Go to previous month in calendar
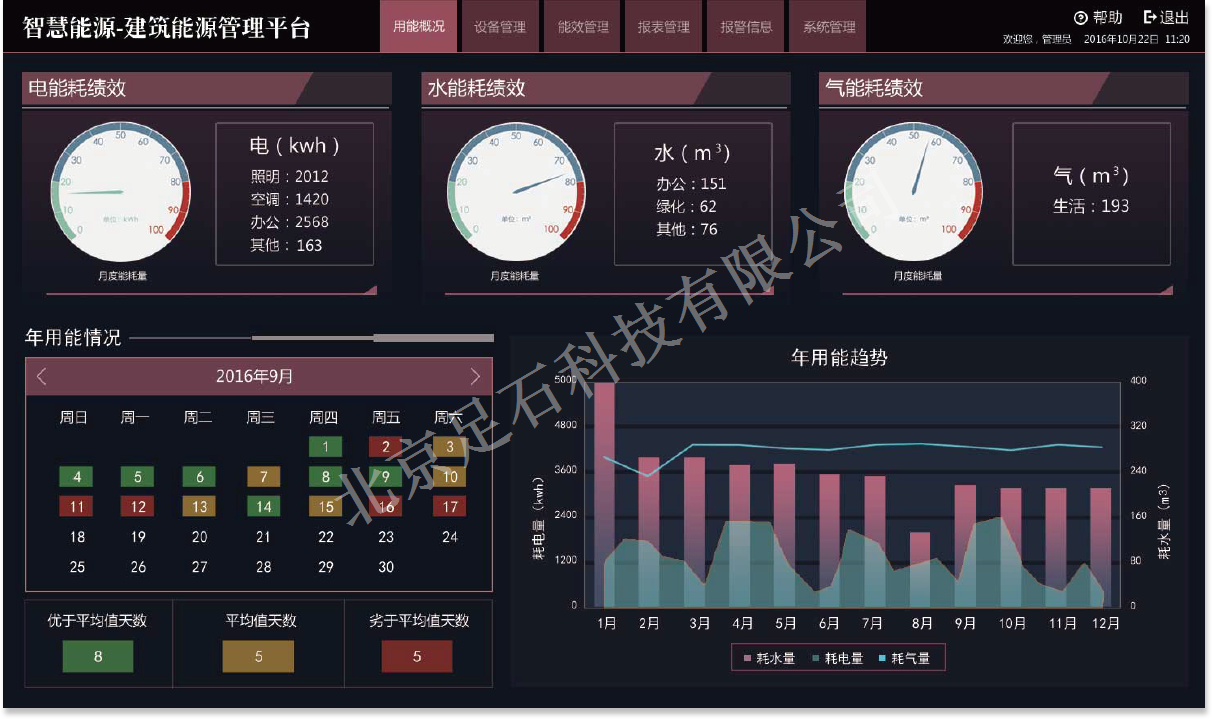This screenshot has height=719, width=1212. pos(42,377)
